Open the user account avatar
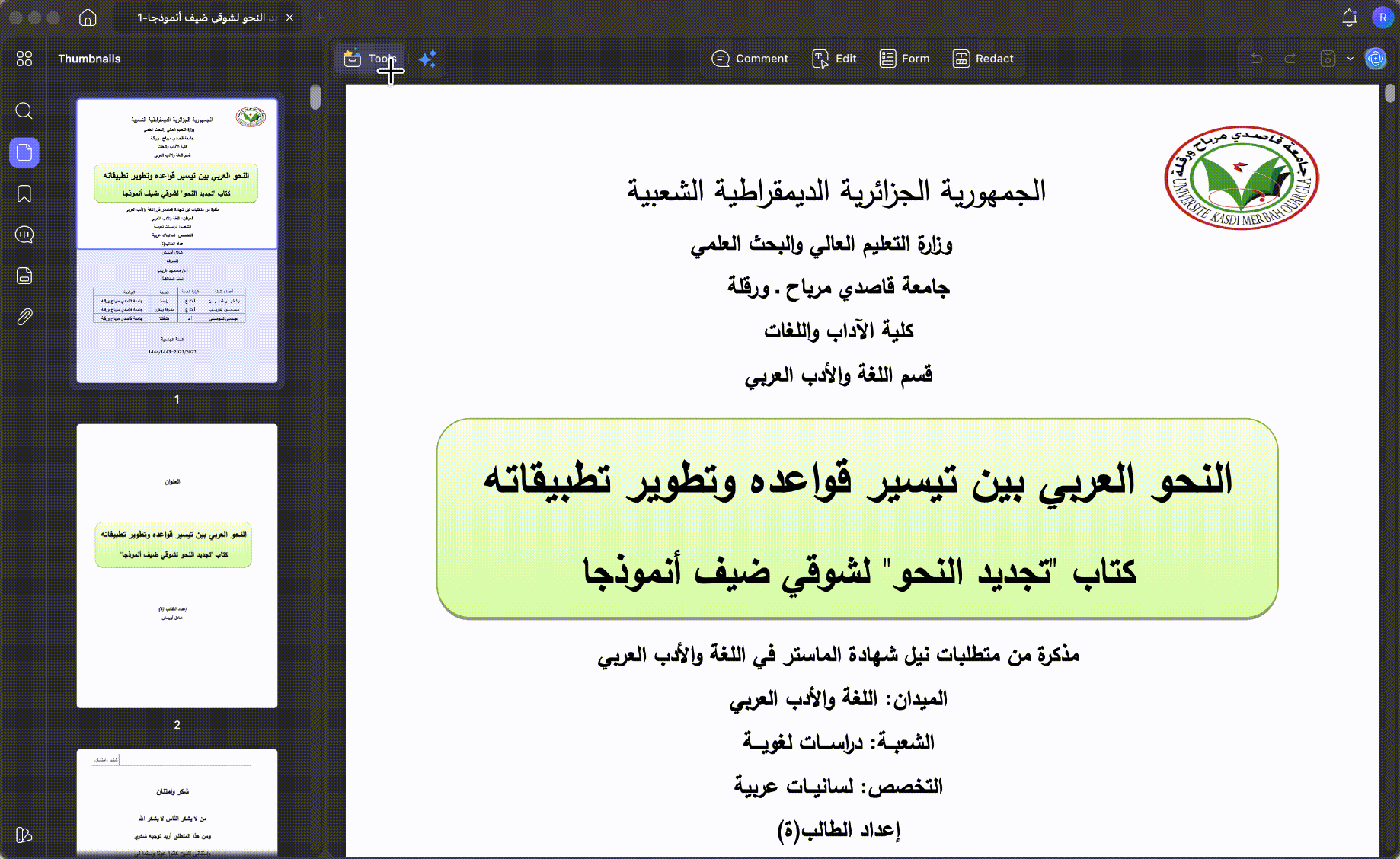Image resolution: width=1400 pixels, height=859 pixels. (x=1382, y=18)
